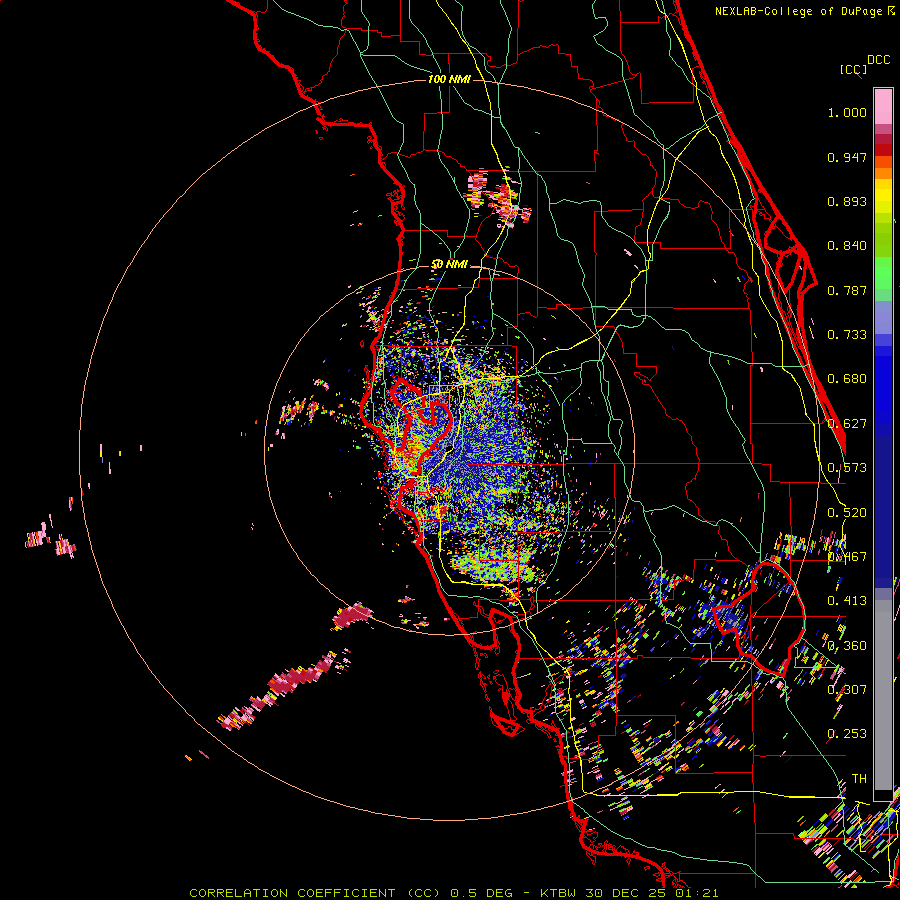Viewport: 900px width, 900px height.
Task: Click the 50 NMI range ring label
Action: (449, 265)
